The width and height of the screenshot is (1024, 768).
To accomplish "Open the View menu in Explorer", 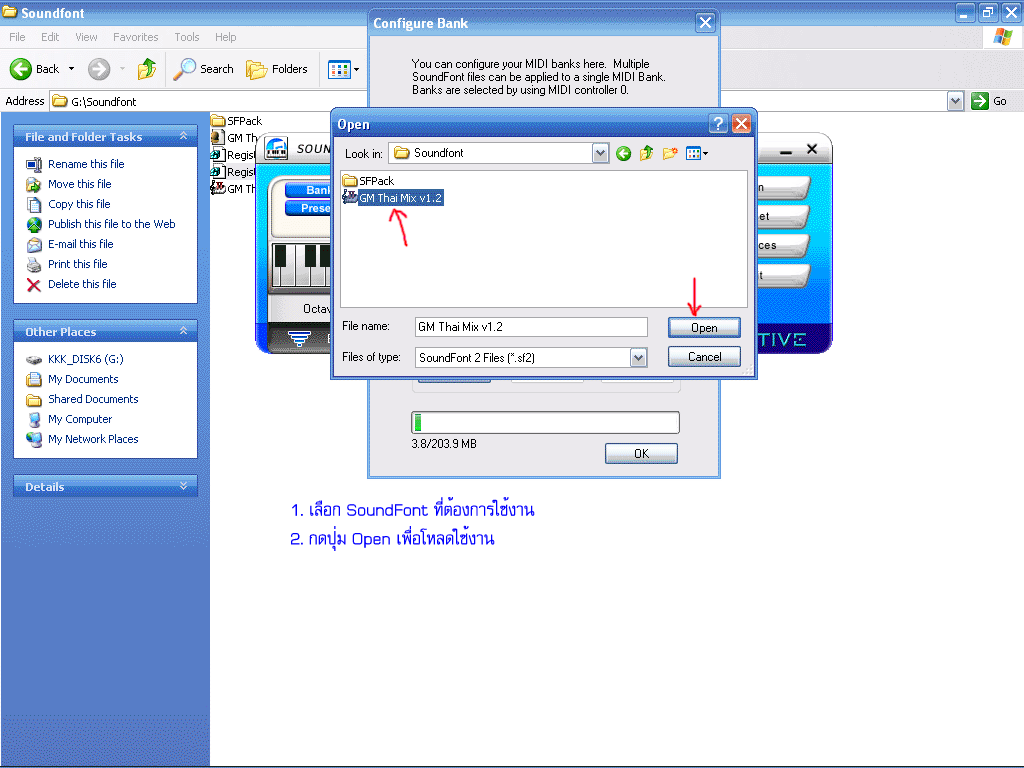I will pyautogui.click(x=86, y=37).
